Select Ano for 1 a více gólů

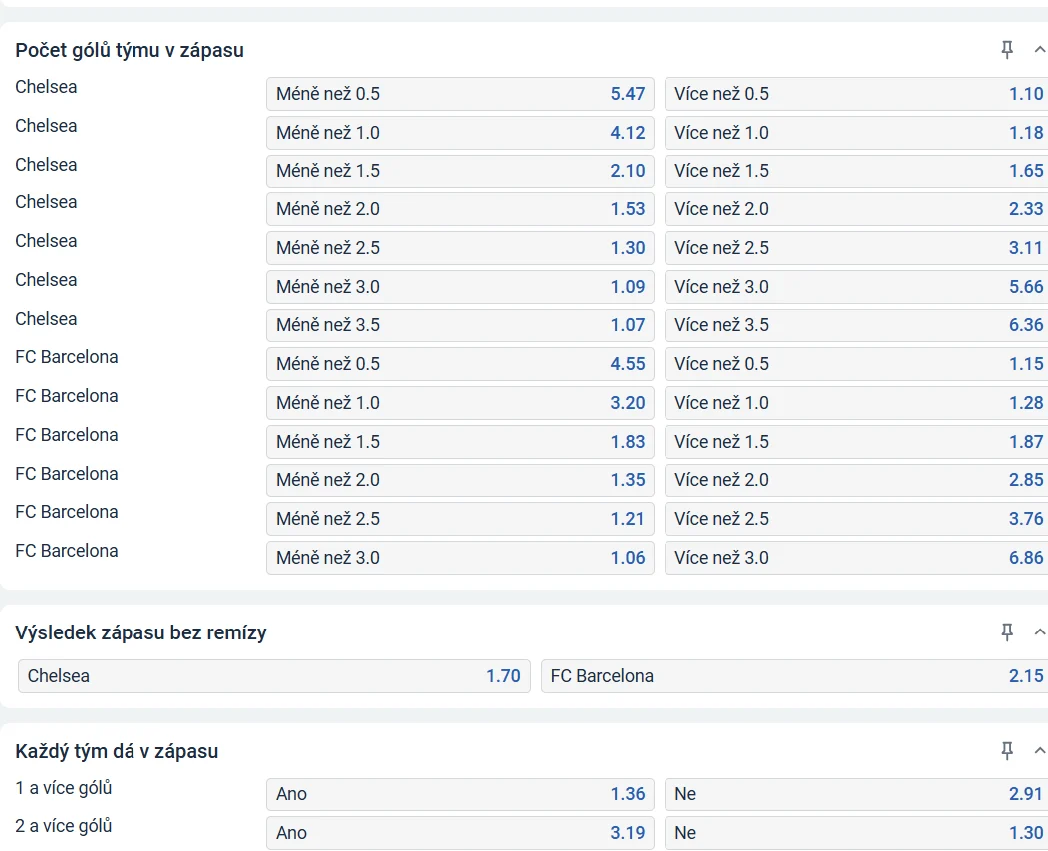point(460,794)
